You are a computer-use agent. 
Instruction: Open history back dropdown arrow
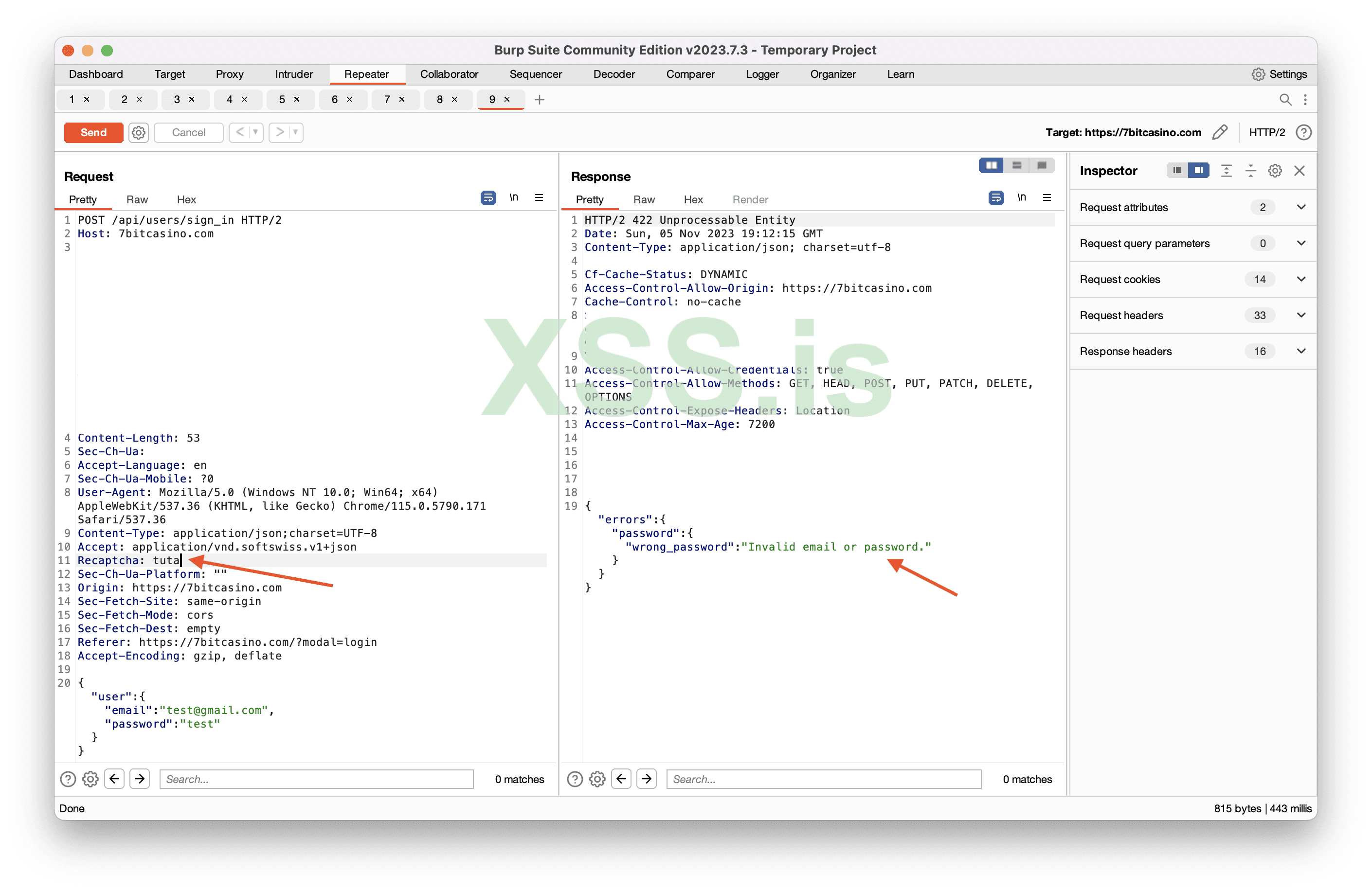(x=255, y=132)
